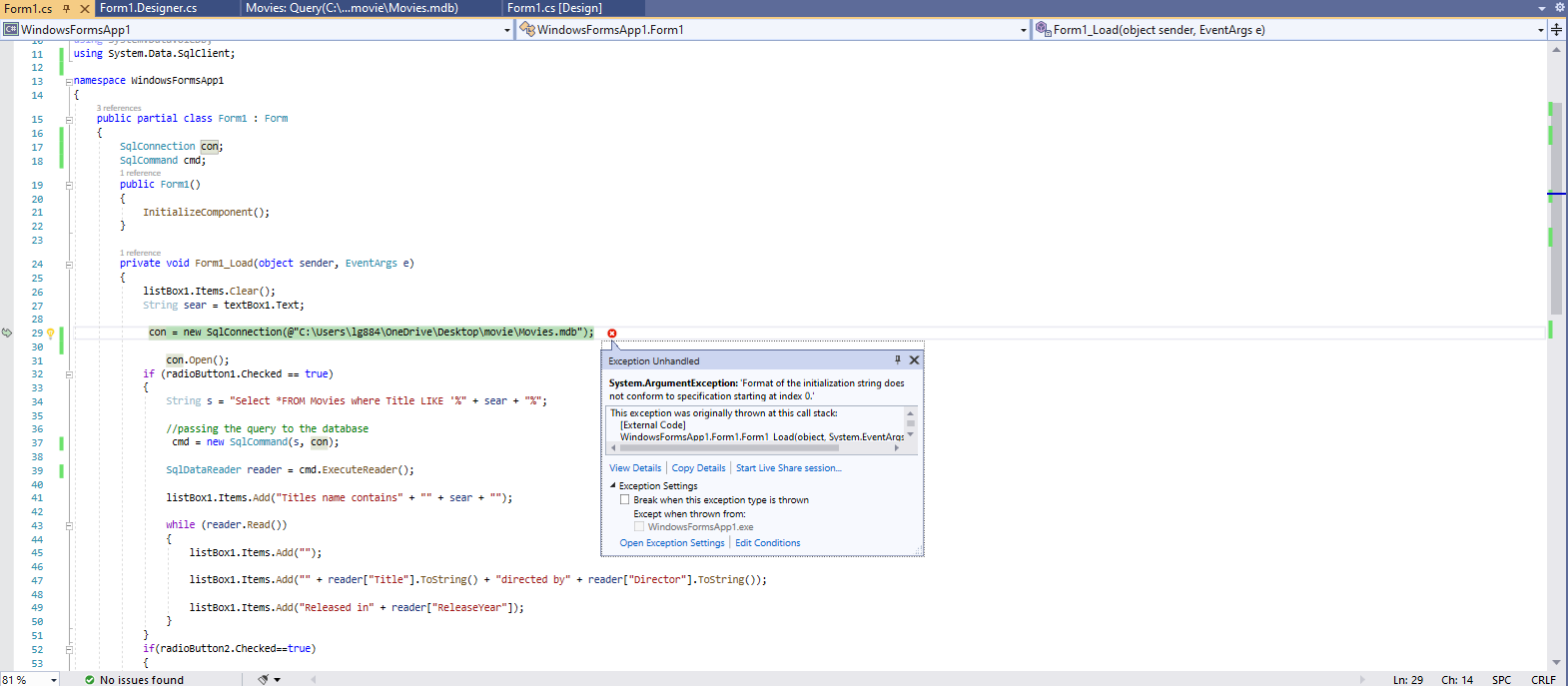This screenshot has height=686, width=1568.
Task: Close the Exception Unhandled popup
Action: [x=914, y=360]
